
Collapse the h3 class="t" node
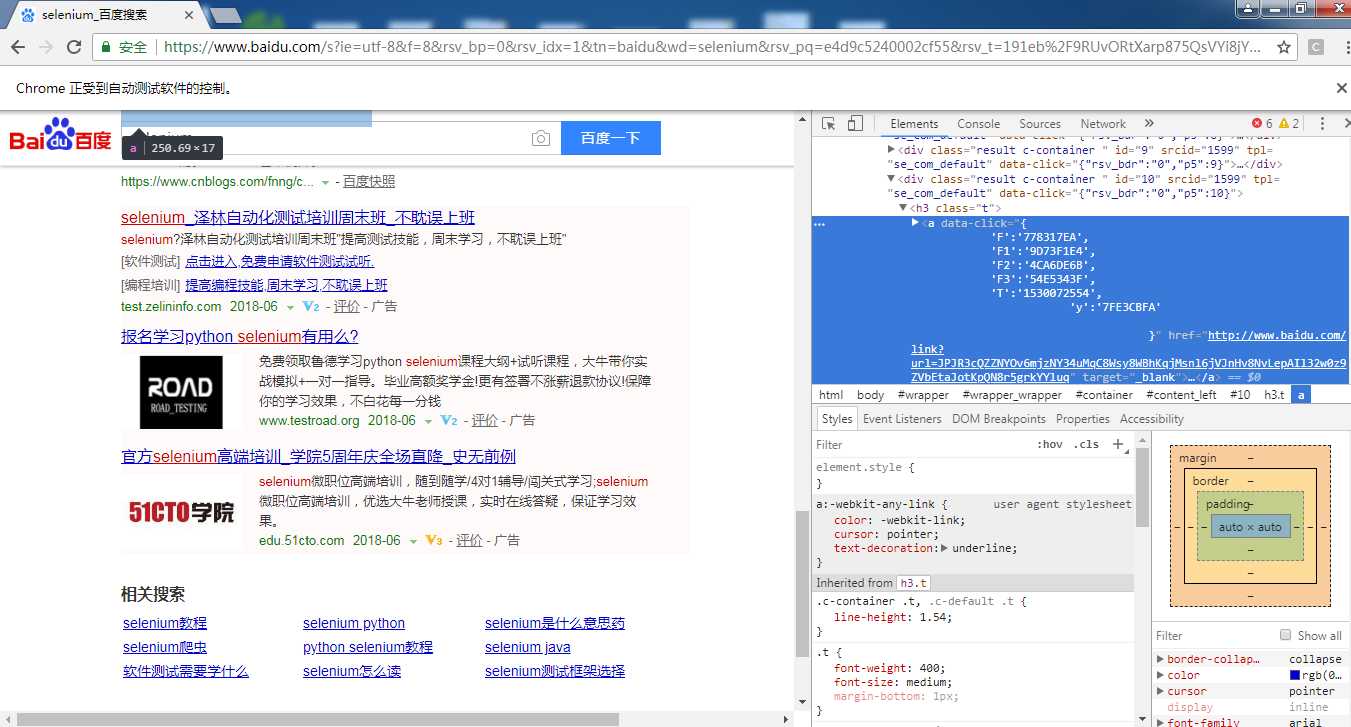click(x=902, y=208)
